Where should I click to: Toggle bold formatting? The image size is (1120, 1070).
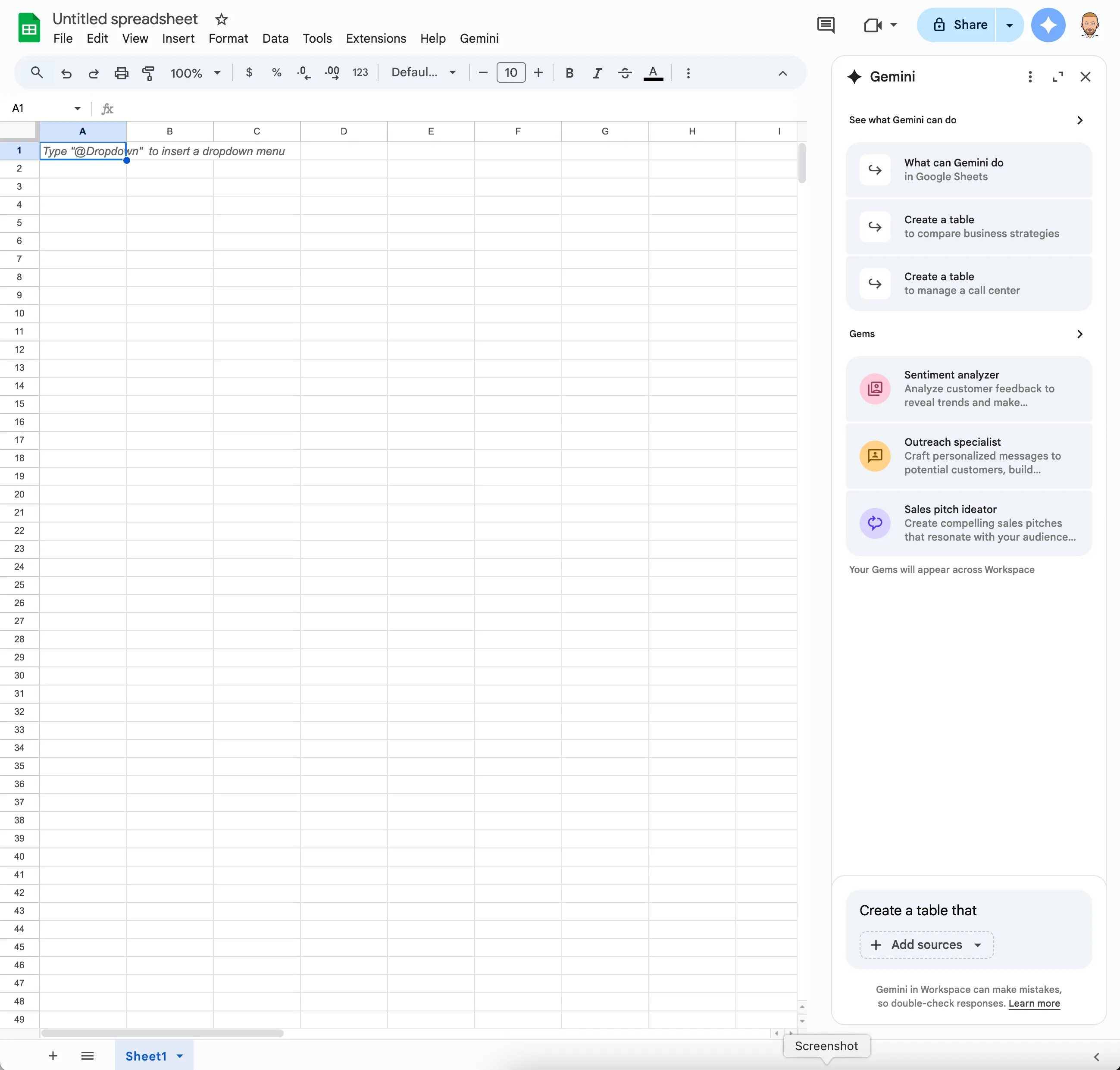[569, 73]
